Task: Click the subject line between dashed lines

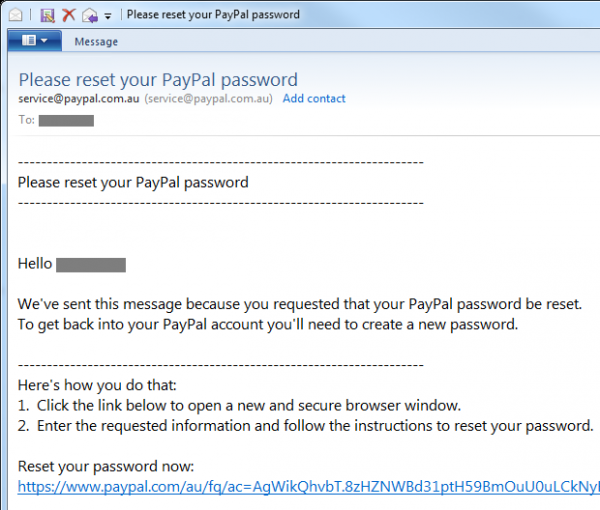Action: coord(133,182)
